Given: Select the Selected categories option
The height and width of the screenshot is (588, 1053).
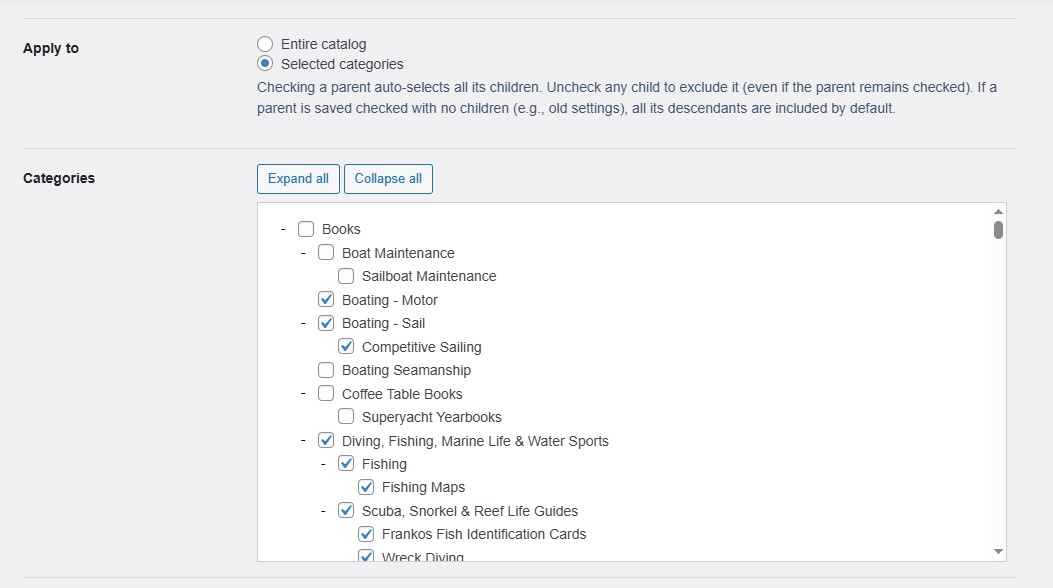Looking at the screenshot, I should [265, 64].
